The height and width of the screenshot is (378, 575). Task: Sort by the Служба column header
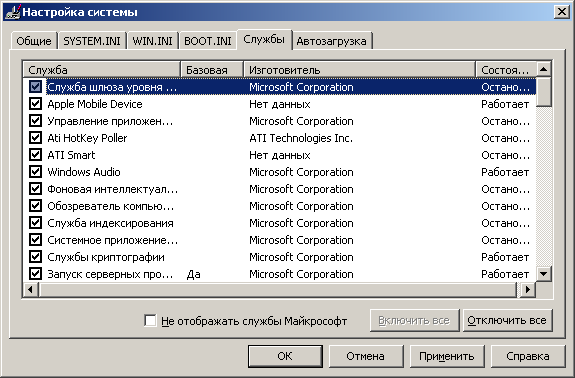pos(102,69)
